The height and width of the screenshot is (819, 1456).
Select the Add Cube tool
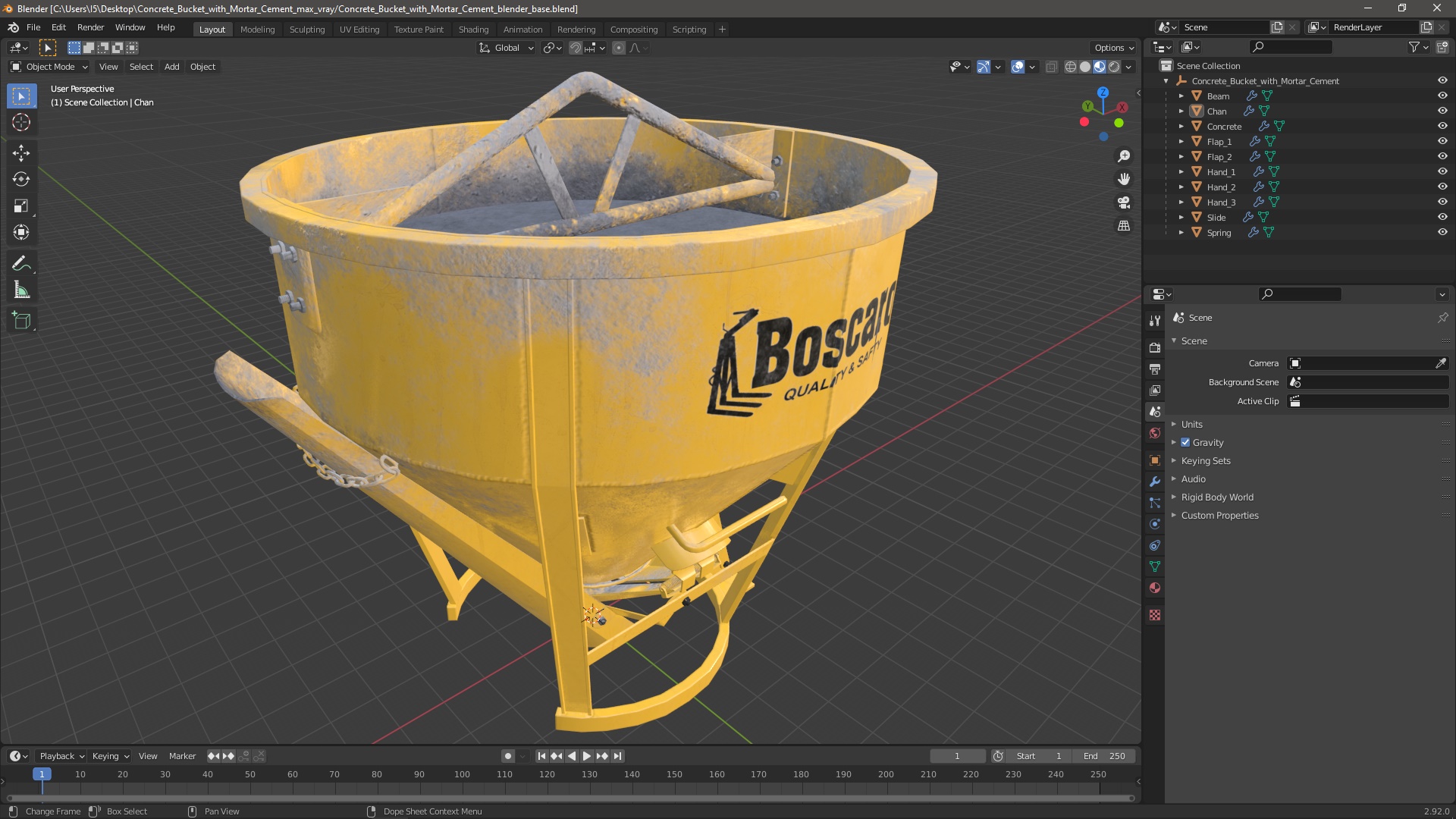point(21,321)
